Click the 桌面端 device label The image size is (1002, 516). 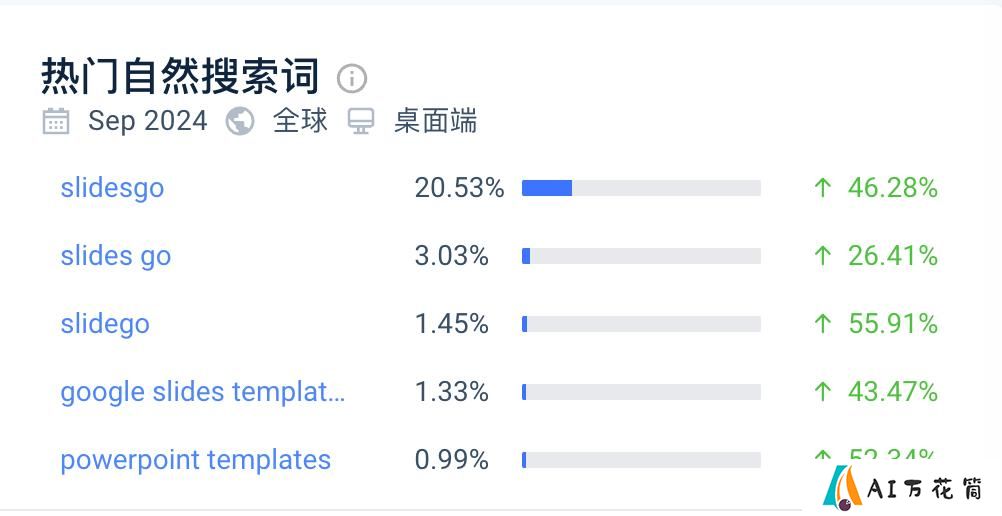tap(435, 121)
